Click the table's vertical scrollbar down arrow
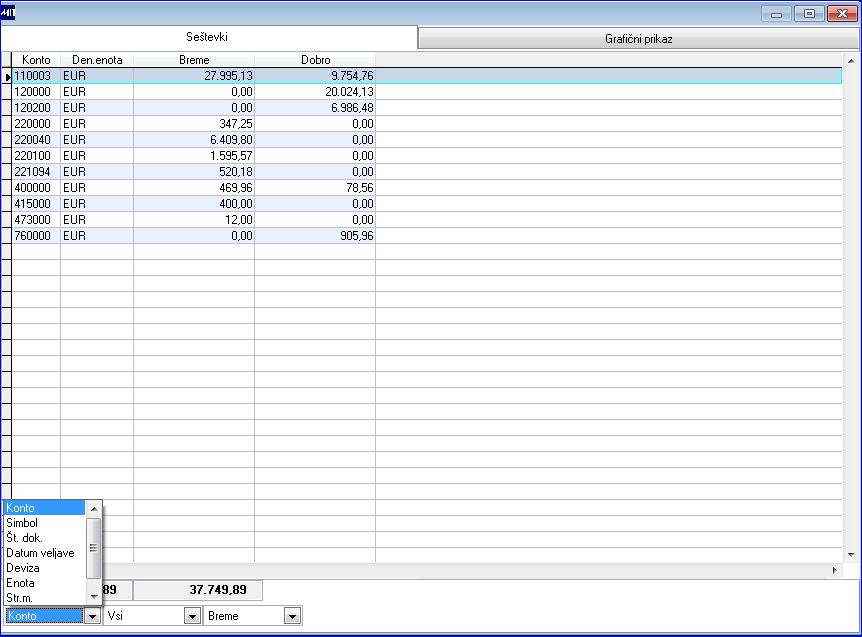This screenshot has height=637, width=862. pos(851,555)
